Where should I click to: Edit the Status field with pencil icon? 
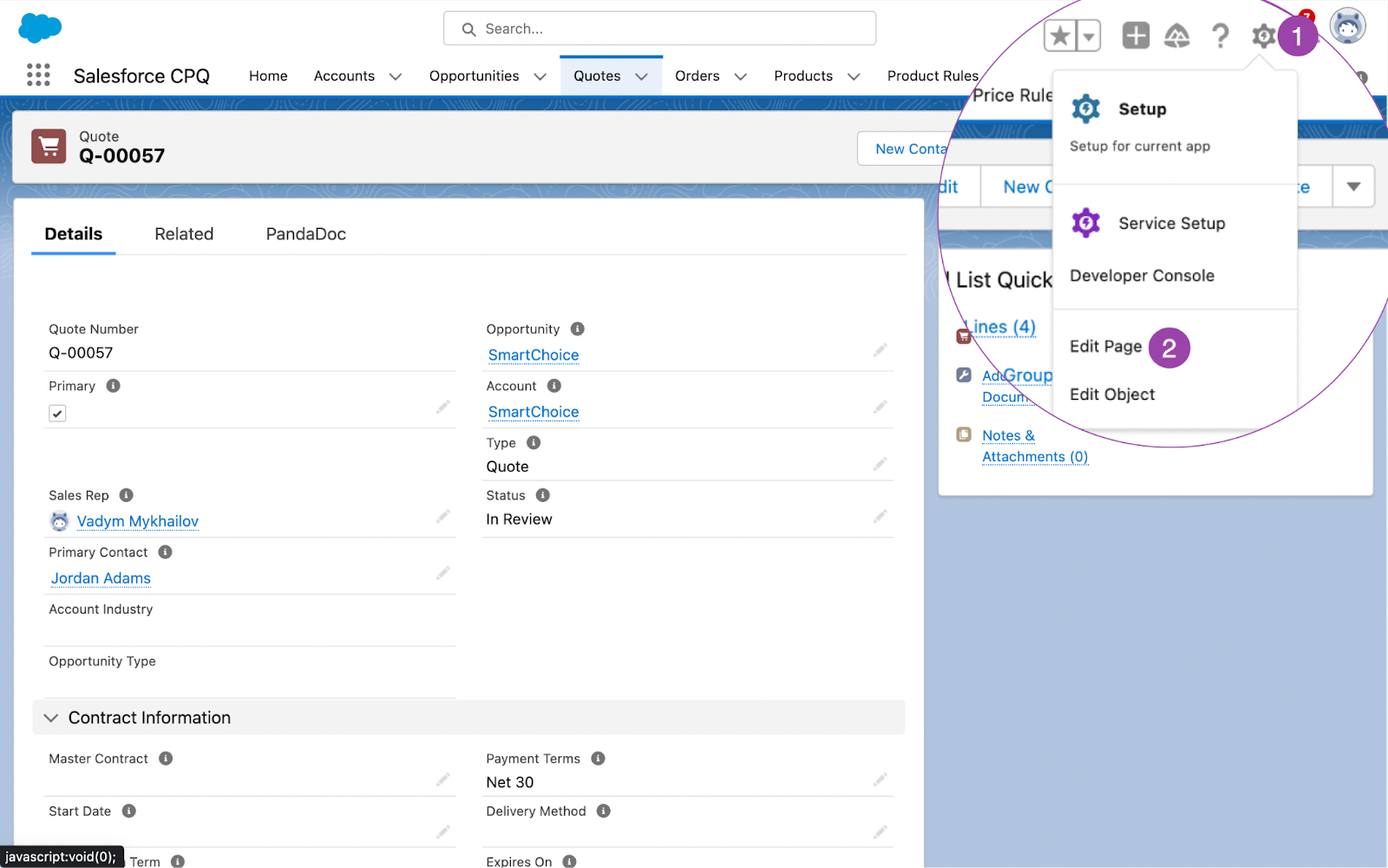click(x=880, y=517)
